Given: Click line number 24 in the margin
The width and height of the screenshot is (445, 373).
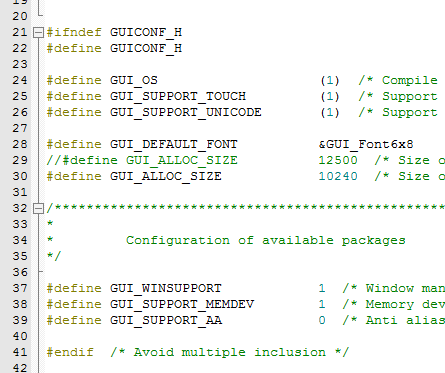Looking at the screenshot, I should [20, 80].
